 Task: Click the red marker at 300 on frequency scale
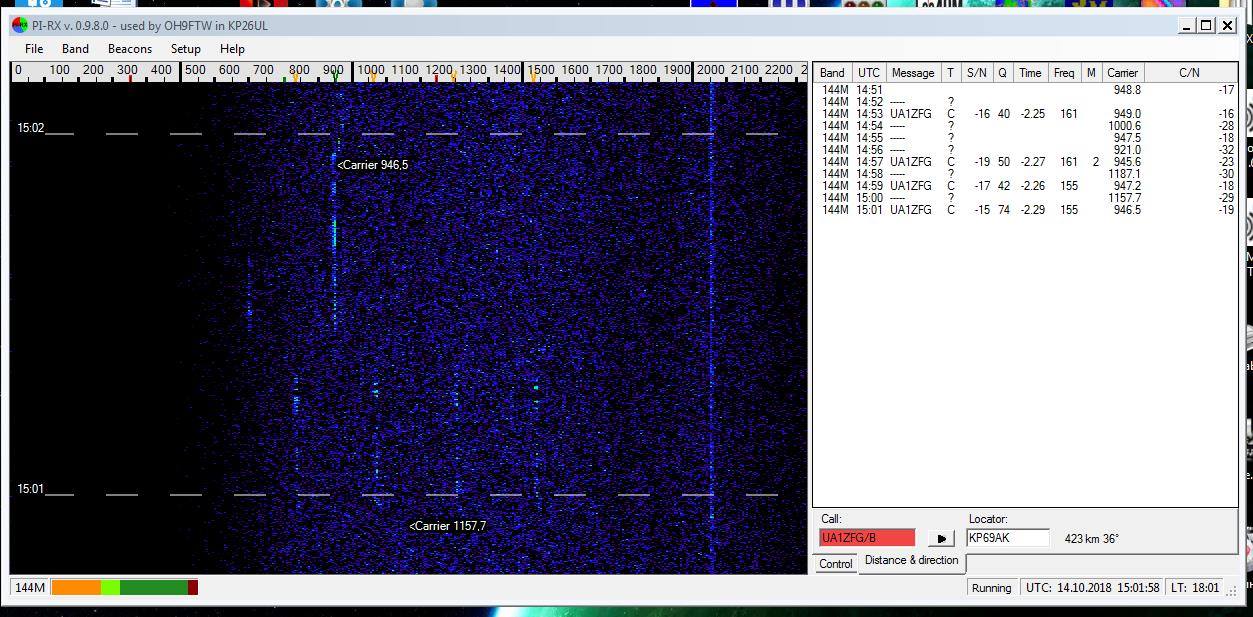130,77
